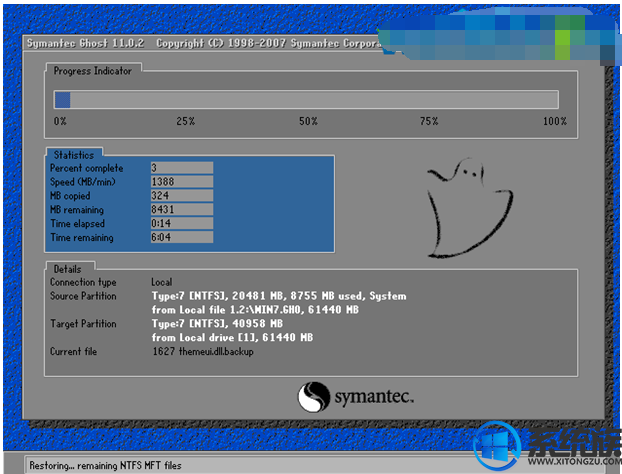Viewport: 622px width, 474px height.
Task: Click the Time elapsed value 0:14
Action: tap(182, 223)
